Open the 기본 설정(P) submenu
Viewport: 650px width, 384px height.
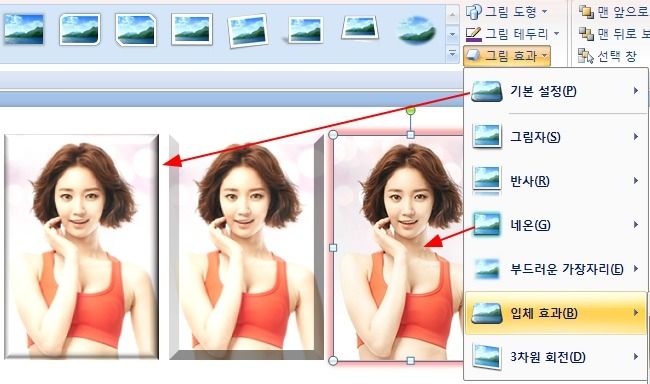pyautogui.click(x=555, y=91)
